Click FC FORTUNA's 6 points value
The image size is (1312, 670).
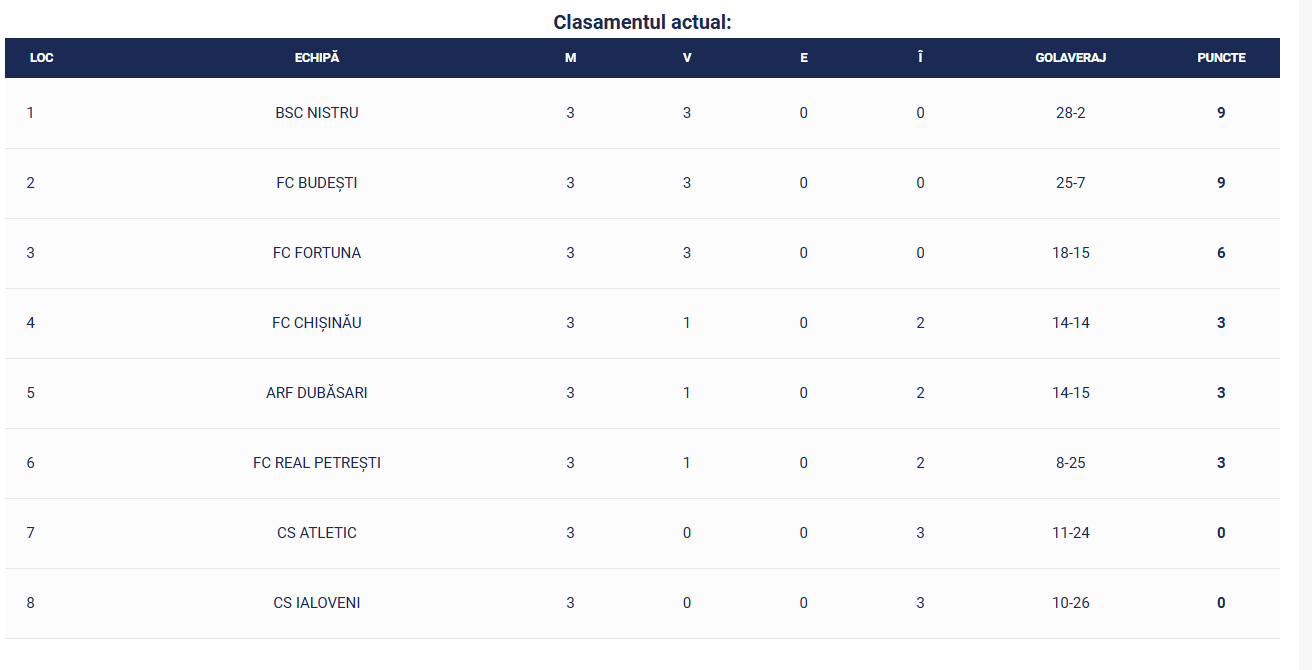pos(1221,253)
